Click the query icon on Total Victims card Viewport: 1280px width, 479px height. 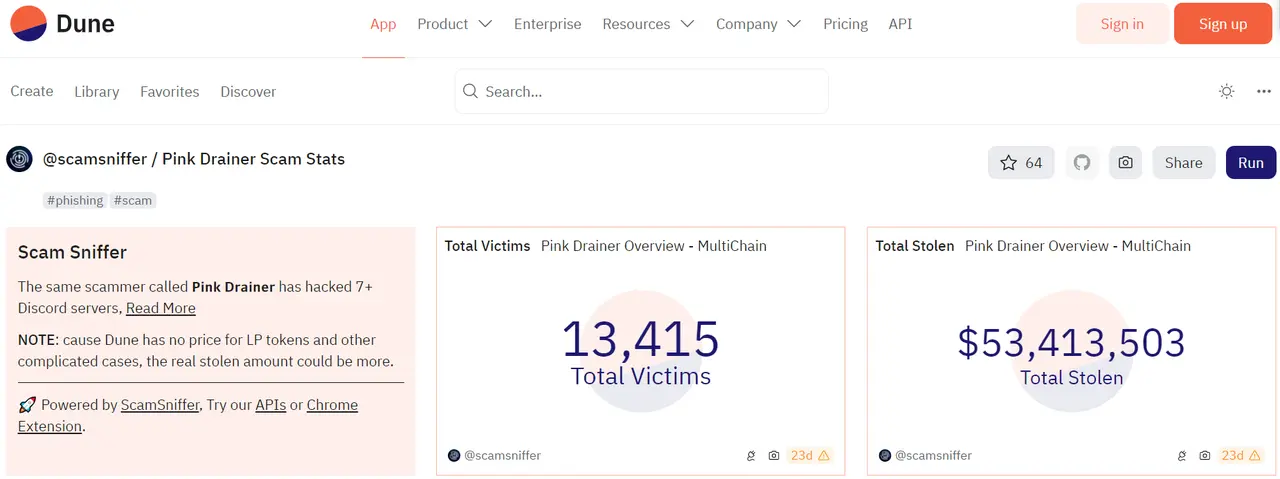pos(751,455)
